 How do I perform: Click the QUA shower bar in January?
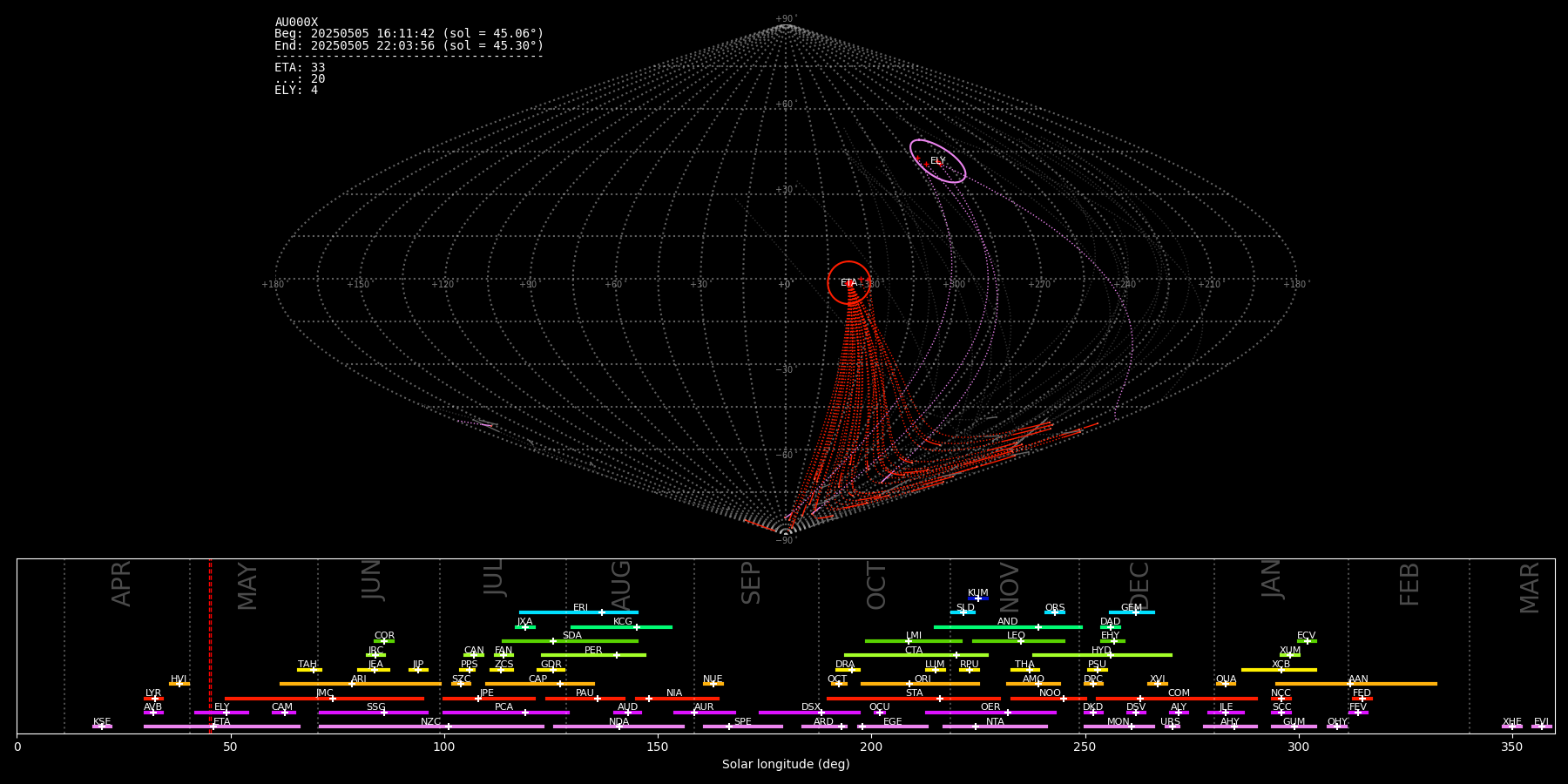(x=1226, y=684)
